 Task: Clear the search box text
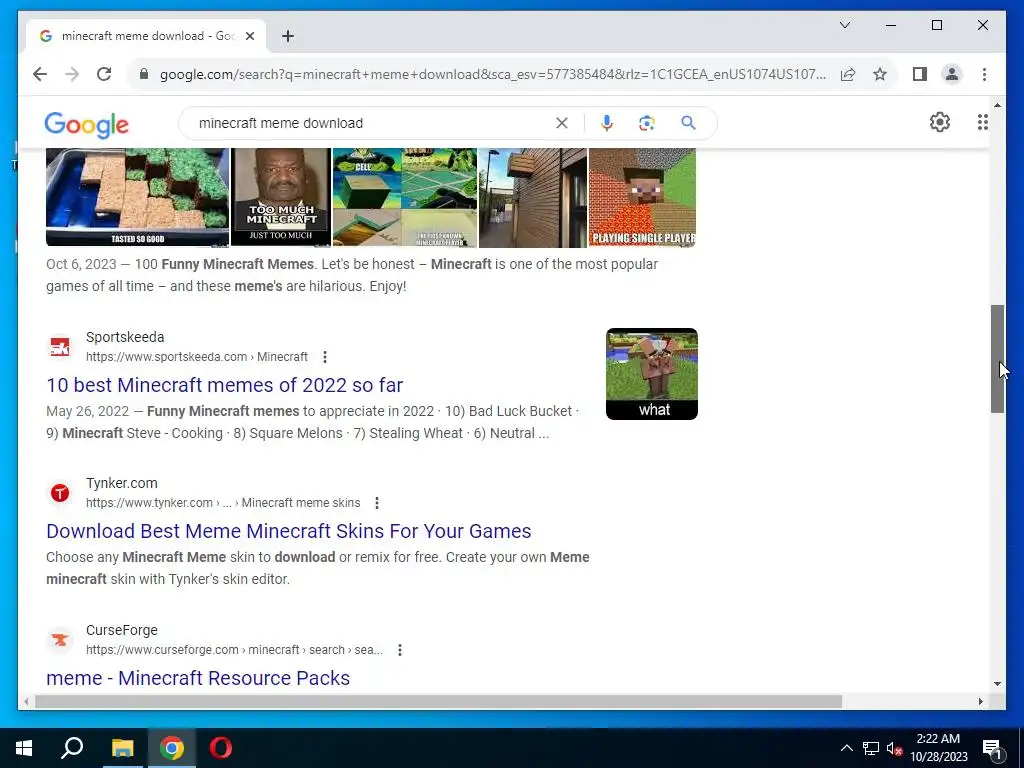[562, 123]
